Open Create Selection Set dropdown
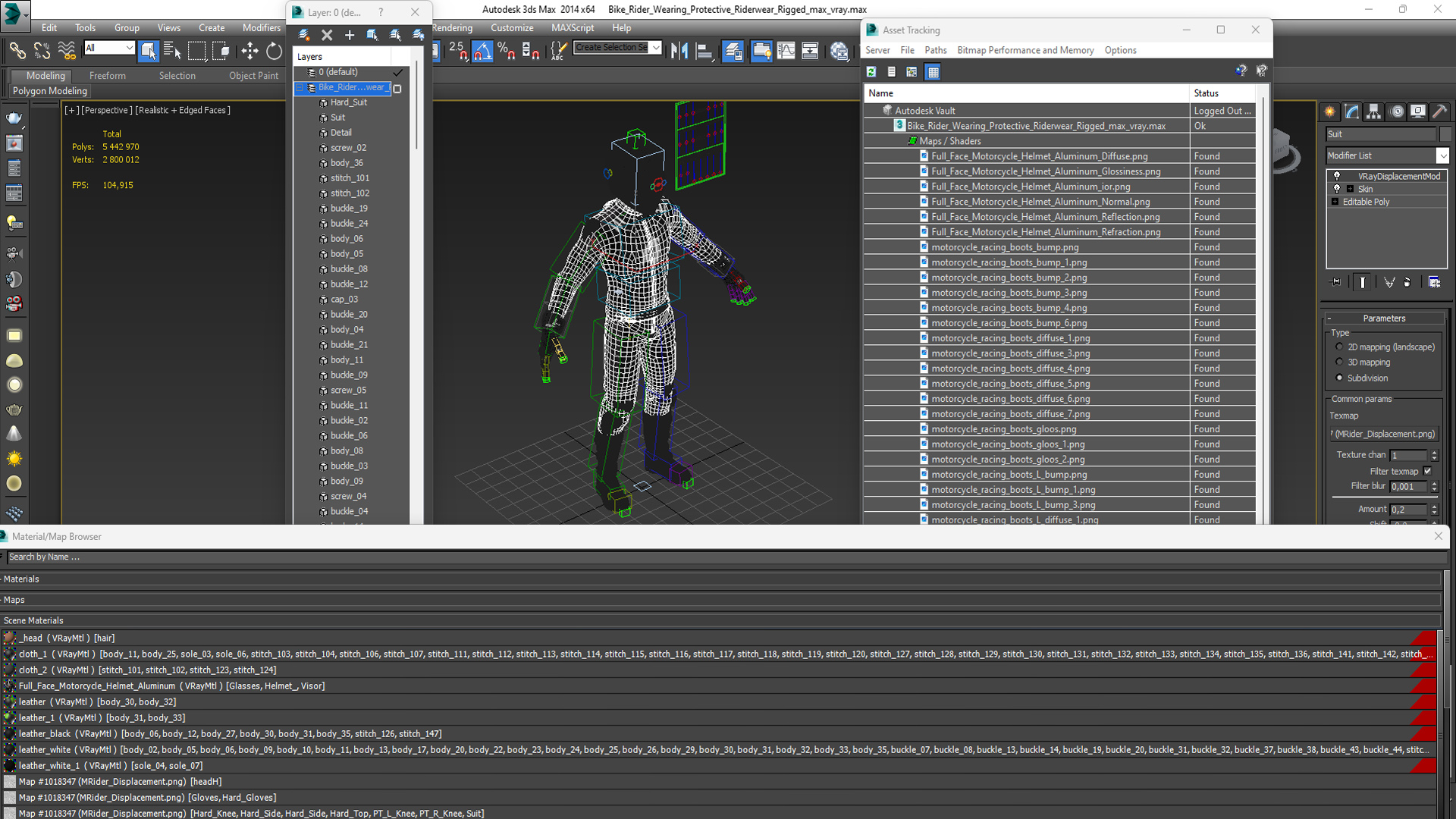Viewport: 1456px width, 819px height. (656, 47)
